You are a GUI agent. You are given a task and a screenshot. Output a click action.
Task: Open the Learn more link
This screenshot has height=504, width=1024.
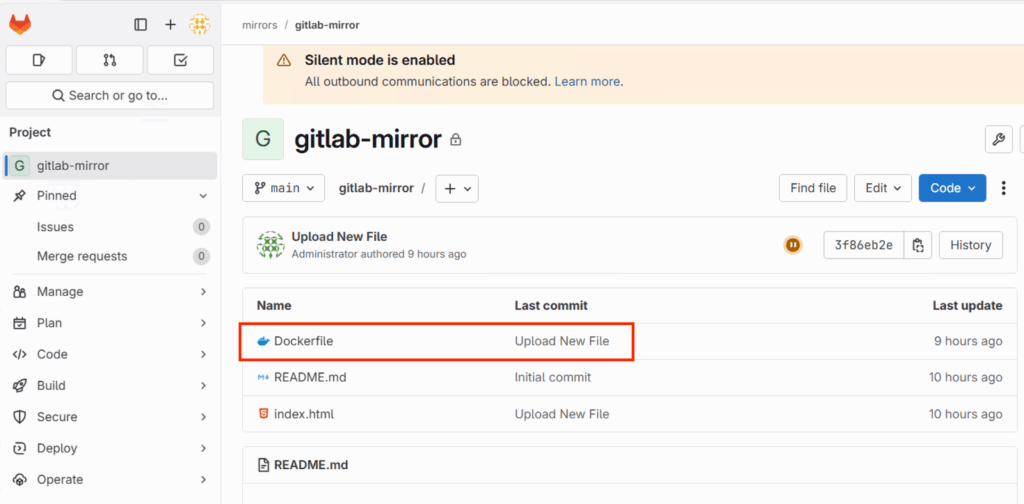coord(587,82)
